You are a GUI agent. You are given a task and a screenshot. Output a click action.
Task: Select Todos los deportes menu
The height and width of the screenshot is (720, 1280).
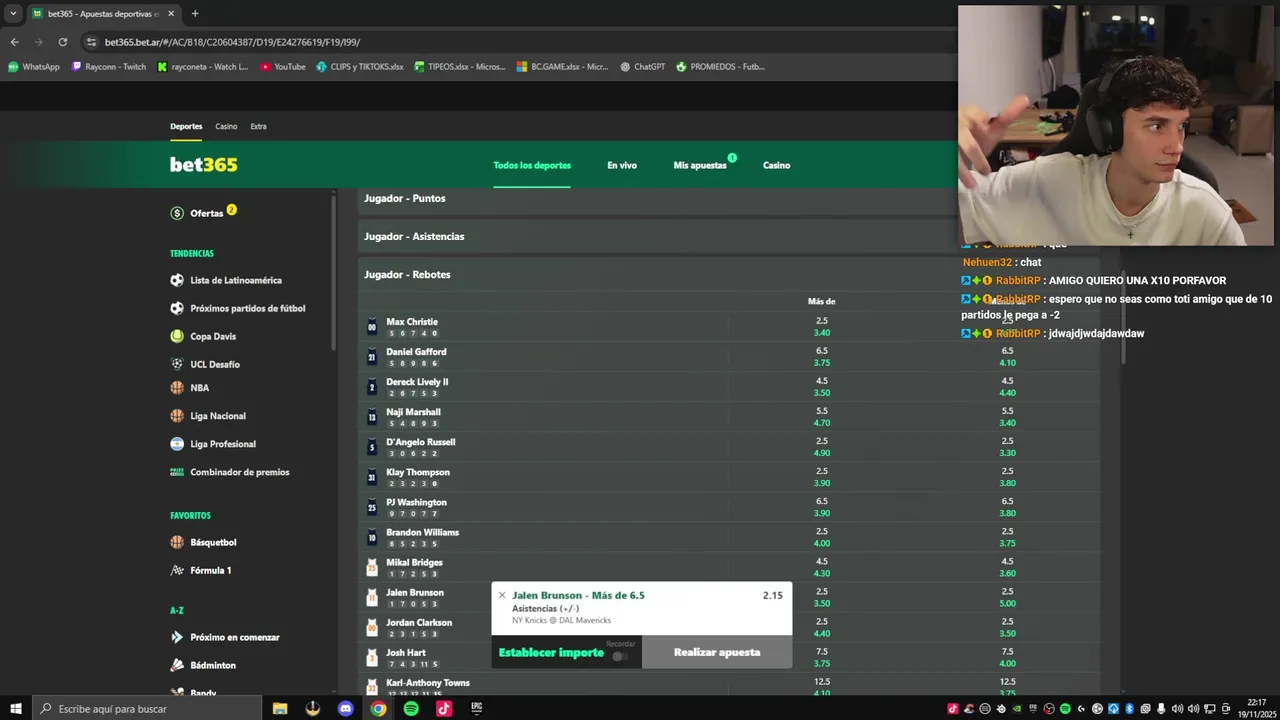[x=532, y=165]
